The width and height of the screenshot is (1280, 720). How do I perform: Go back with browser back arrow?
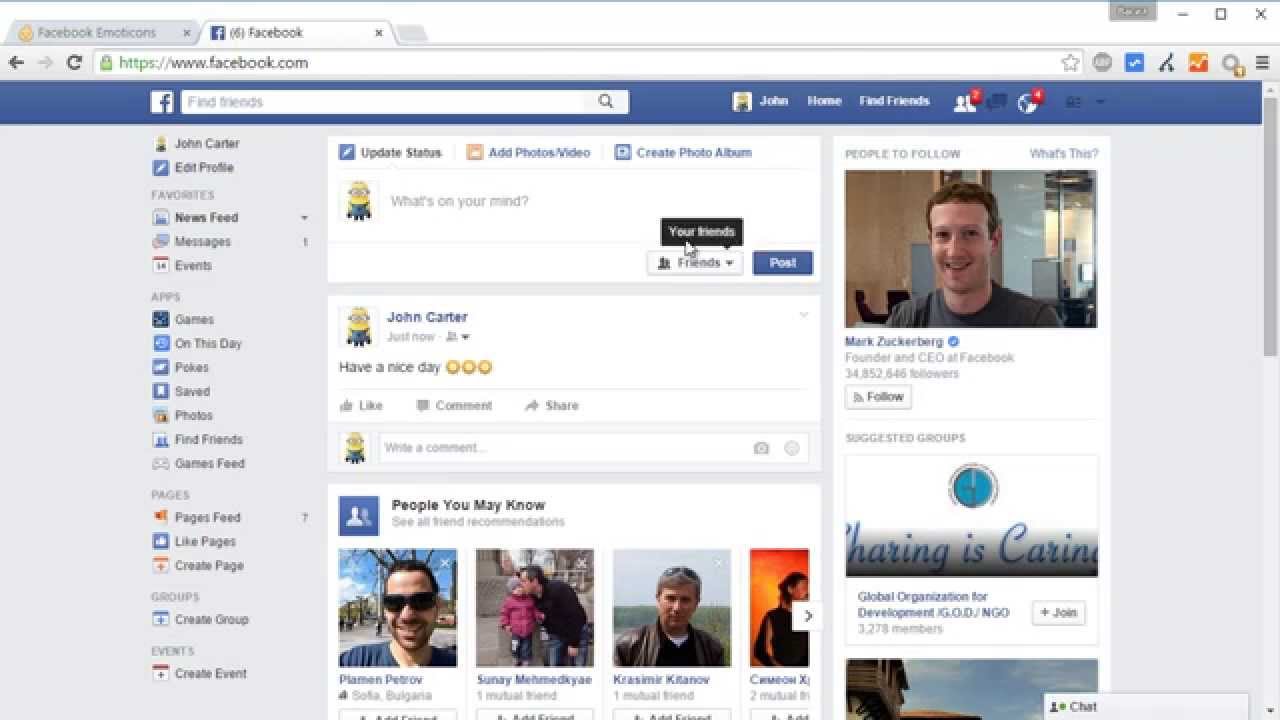pyautogui.click(x=16, y=62)
